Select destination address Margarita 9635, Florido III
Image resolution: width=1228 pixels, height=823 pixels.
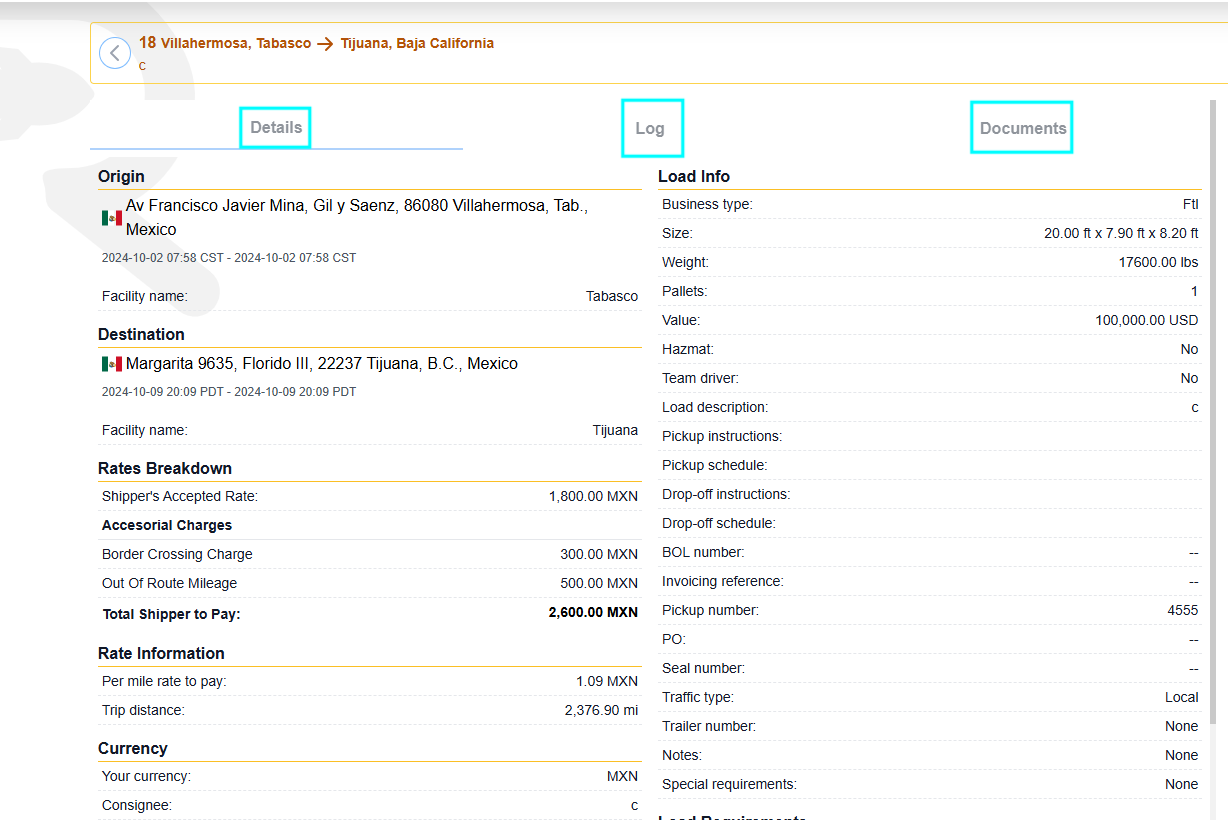click(322, 364)
